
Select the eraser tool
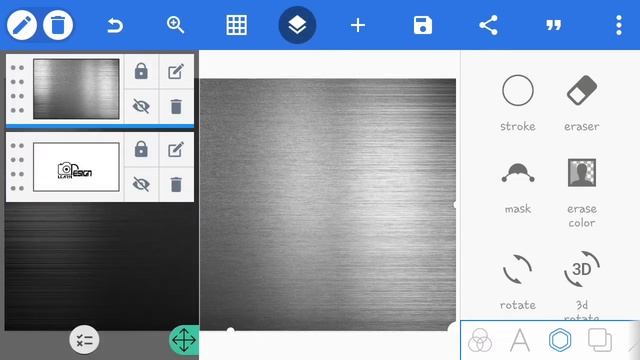pyautogui.click(x=582, y=90)
